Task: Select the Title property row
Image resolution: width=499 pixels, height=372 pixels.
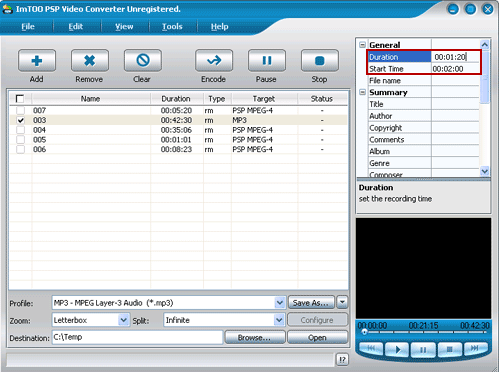Action: pyautogui.click(x=424, y=104)
